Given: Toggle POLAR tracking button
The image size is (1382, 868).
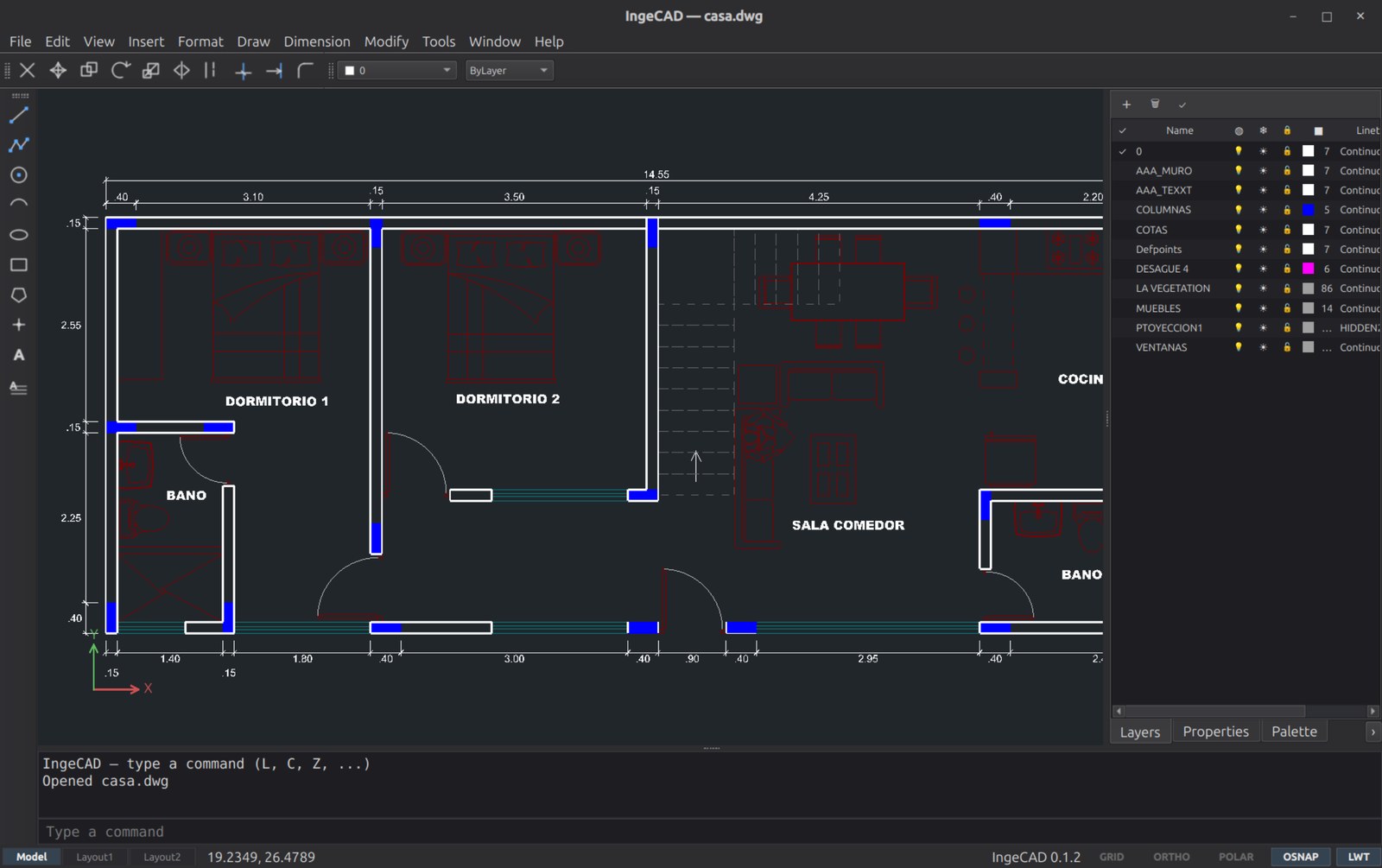Looking at the screenshot, I should point(1236,857).
